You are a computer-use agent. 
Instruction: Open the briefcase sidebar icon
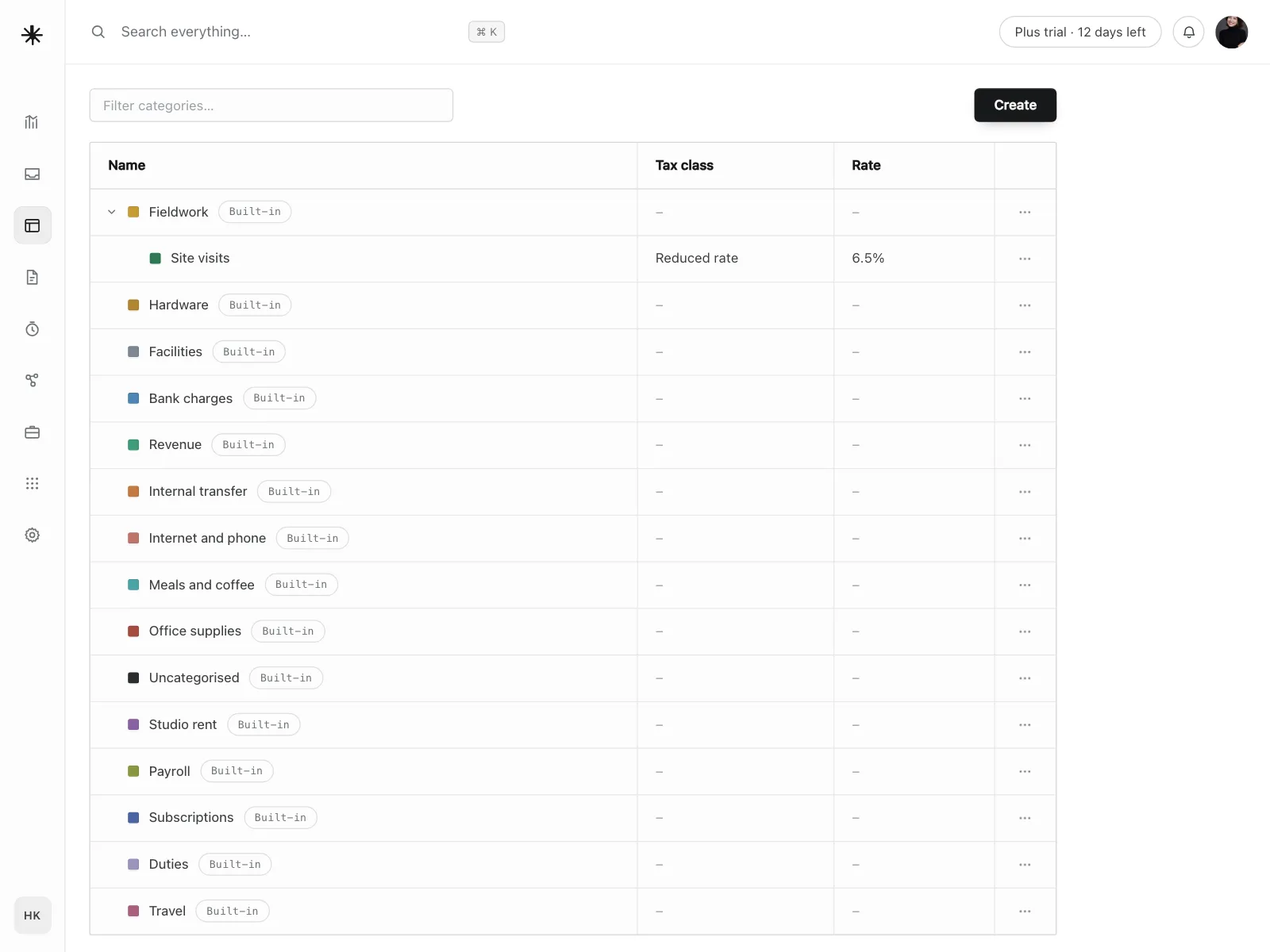tap(33, 432)
